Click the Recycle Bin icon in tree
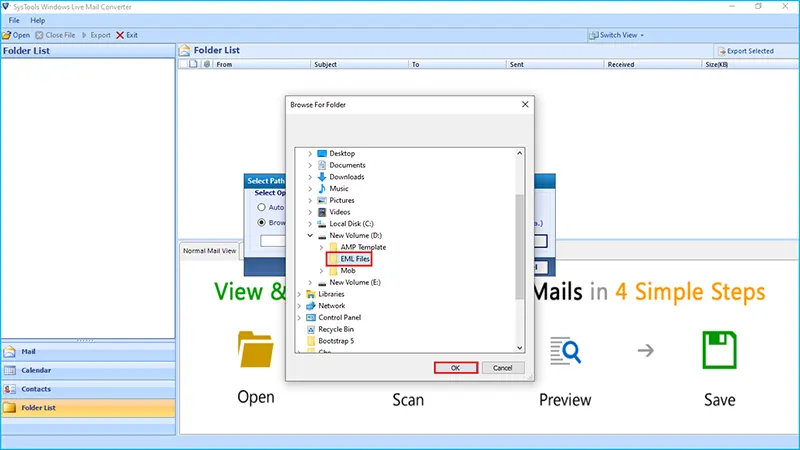Screen dimensions: 800x450 point(311,329)
